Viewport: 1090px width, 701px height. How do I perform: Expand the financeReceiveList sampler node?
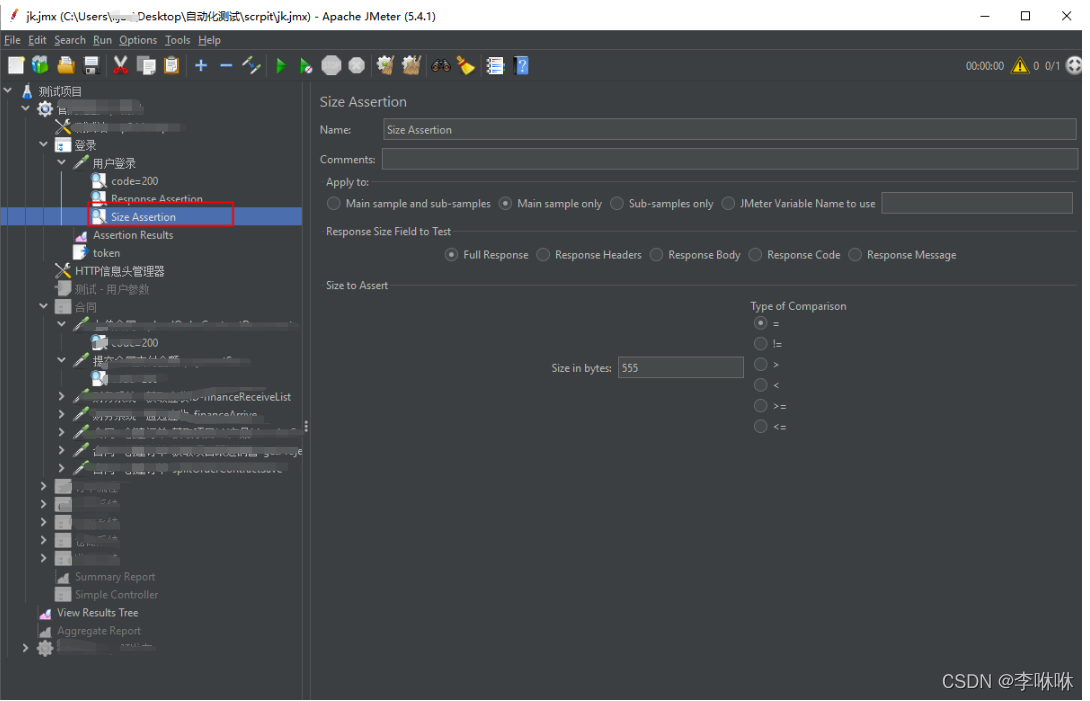pos(61,396)
